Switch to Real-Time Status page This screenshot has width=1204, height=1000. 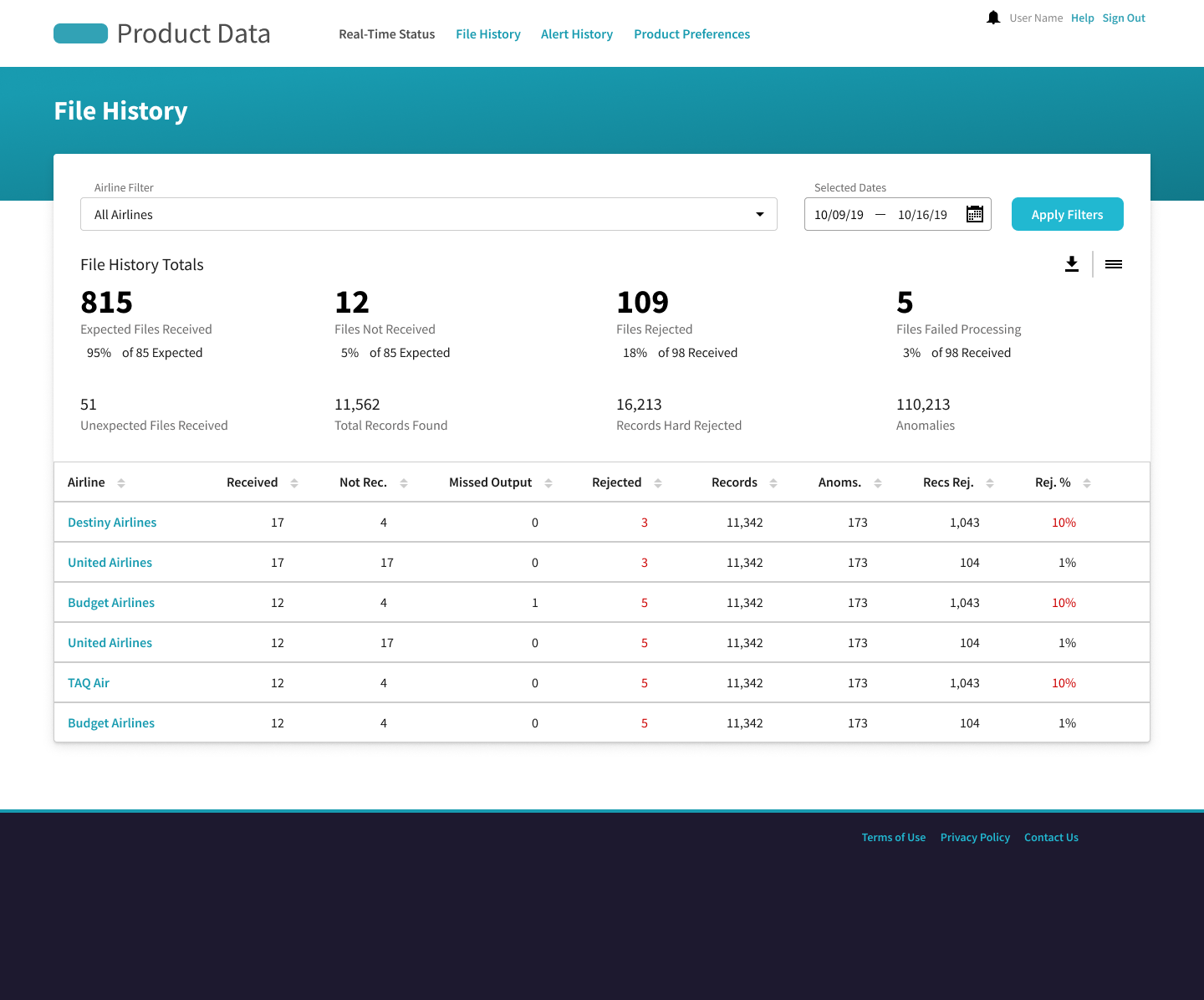coord(387,34)
